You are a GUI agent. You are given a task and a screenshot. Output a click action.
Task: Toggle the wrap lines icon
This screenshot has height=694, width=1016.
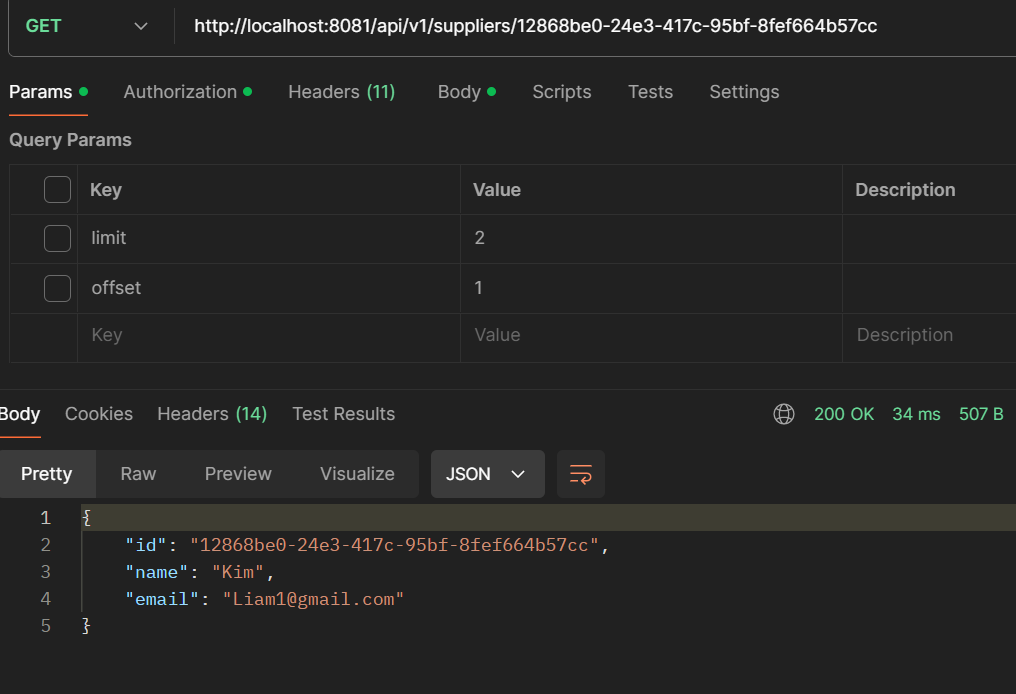point(581,474)
